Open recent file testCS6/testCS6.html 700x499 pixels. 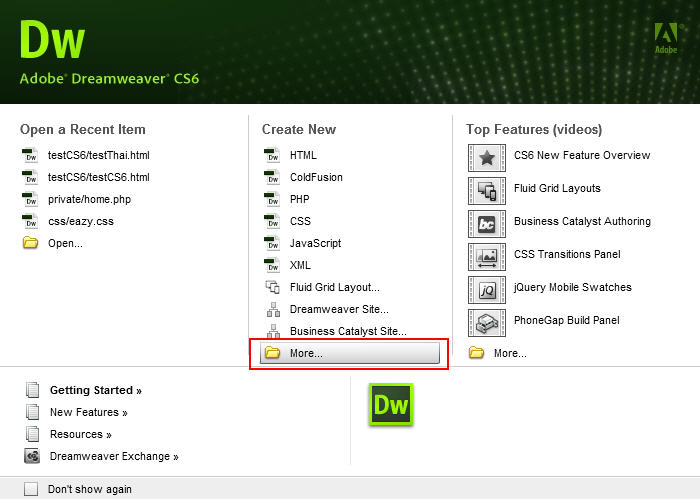(99, 177)
